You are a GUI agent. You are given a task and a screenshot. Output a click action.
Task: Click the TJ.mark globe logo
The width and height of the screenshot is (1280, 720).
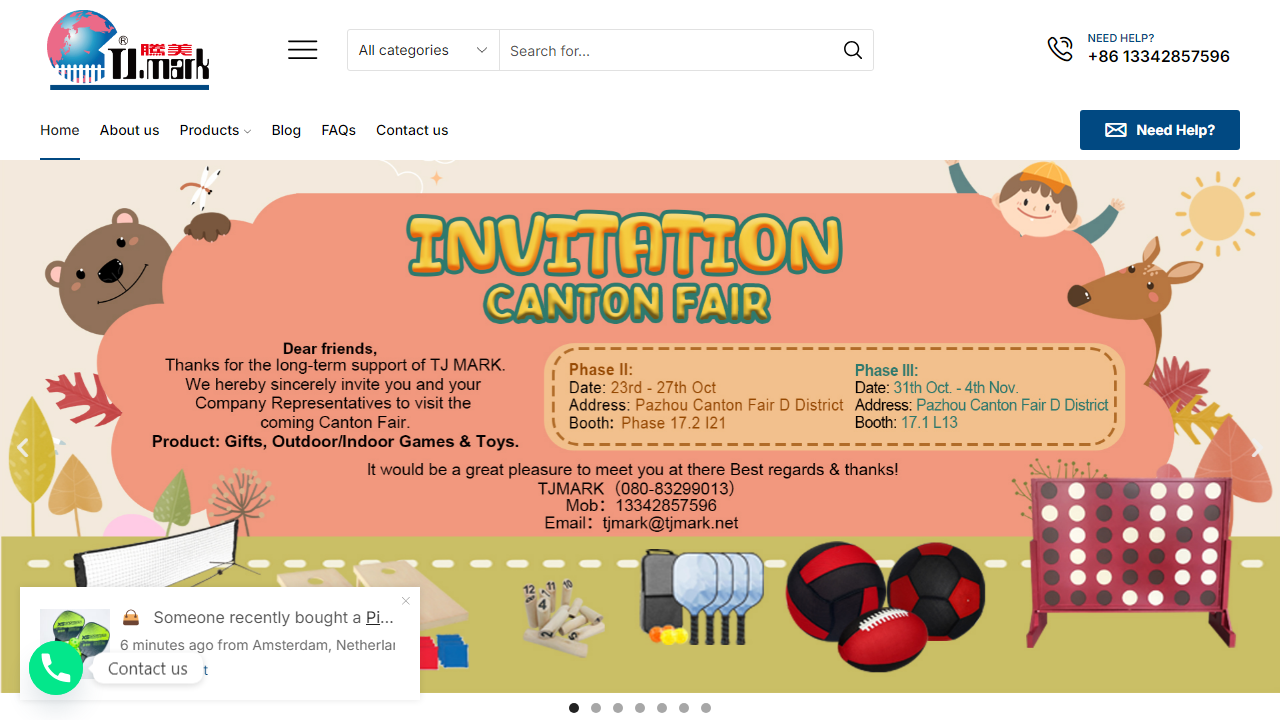[129, 50]
